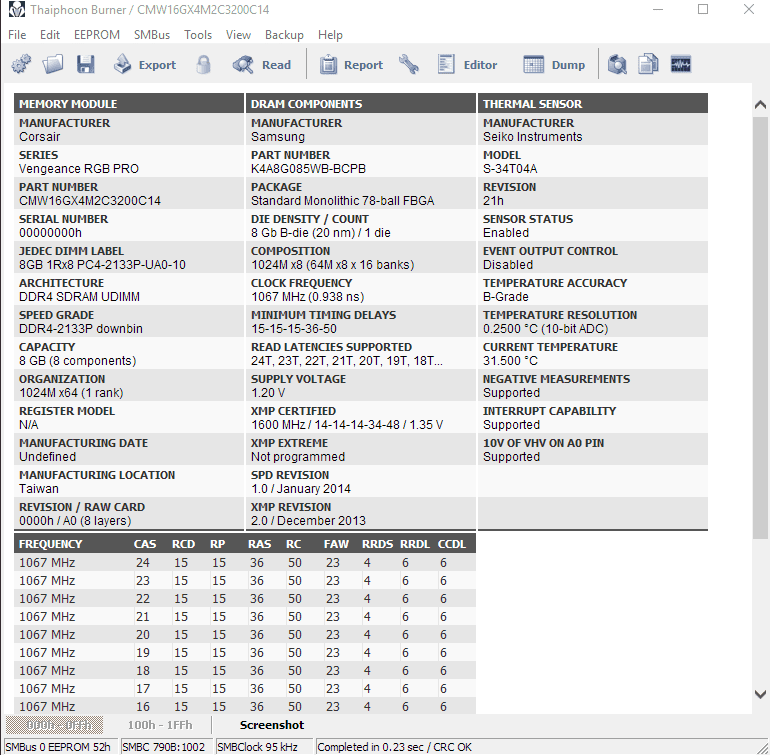Click the gear settings icon in toolbar
This screenshot has height=755, width=770.
(21, 64)
